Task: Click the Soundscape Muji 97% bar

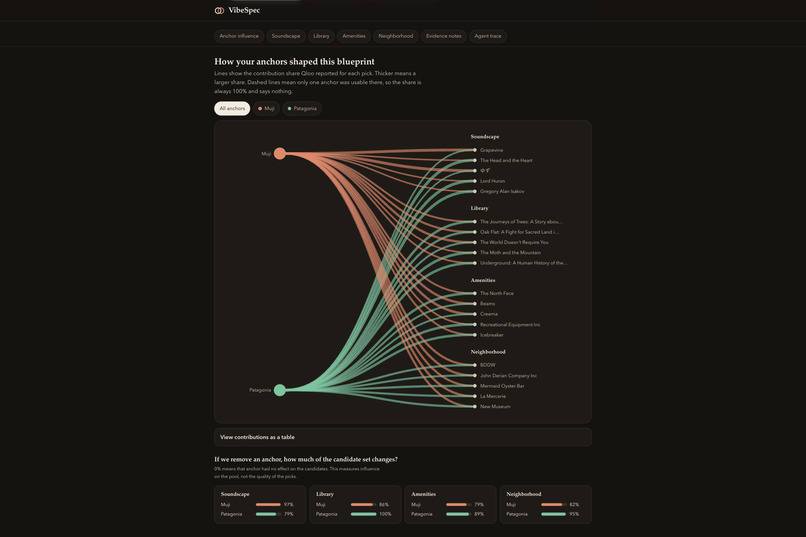Action: 268,505
